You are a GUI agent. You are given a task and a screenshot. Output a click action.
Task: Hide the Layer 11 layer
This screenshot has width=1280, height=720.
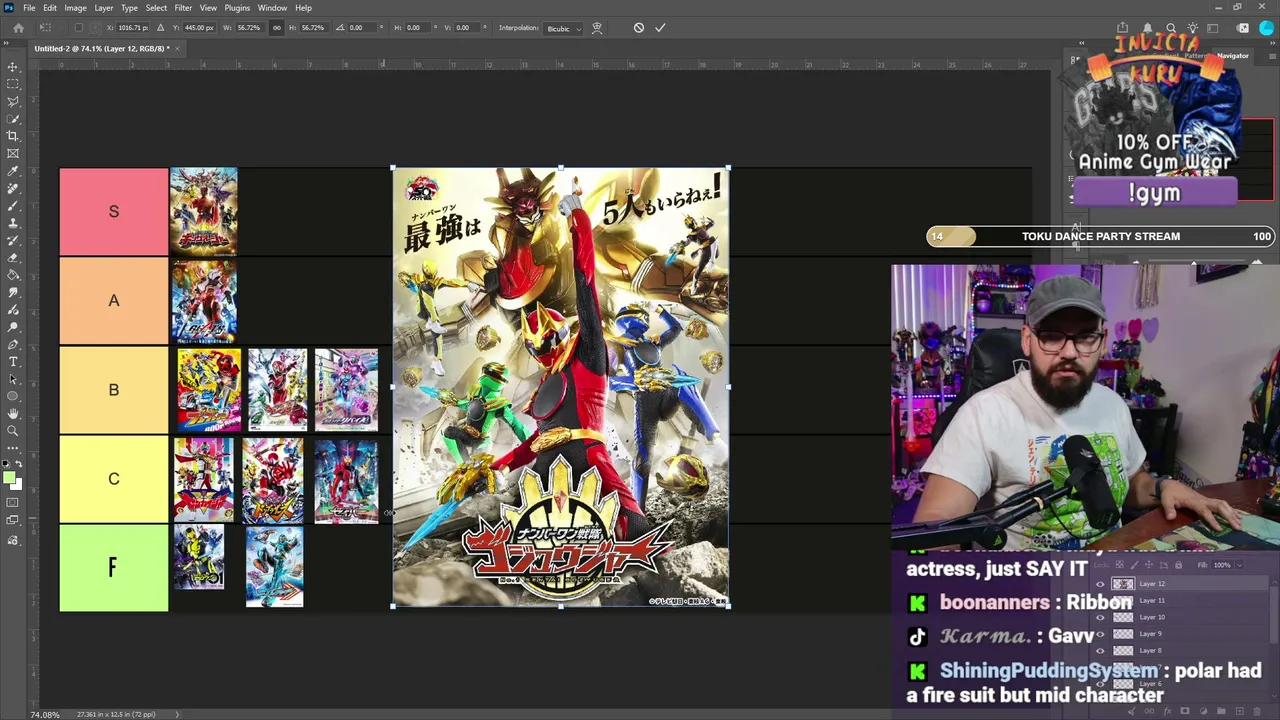click(x=1100, y=601)
